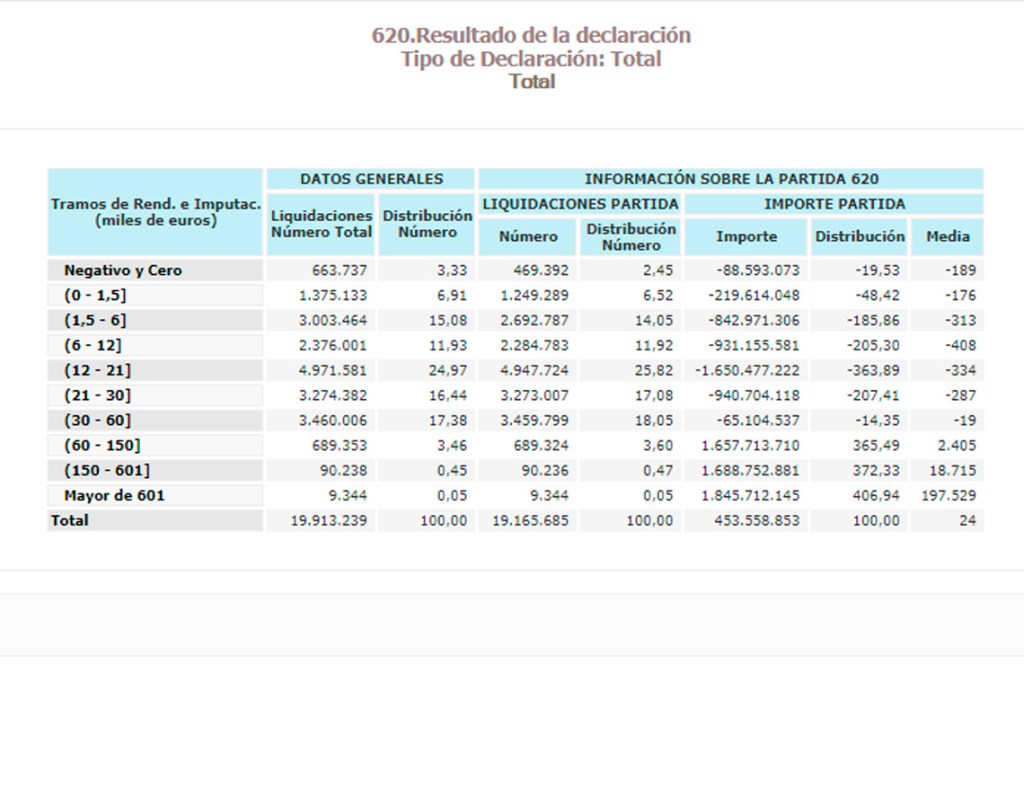Click the page title '620.Resultado de la declaración'
Screen dimensions: 1024x789
tap(531, 35)
